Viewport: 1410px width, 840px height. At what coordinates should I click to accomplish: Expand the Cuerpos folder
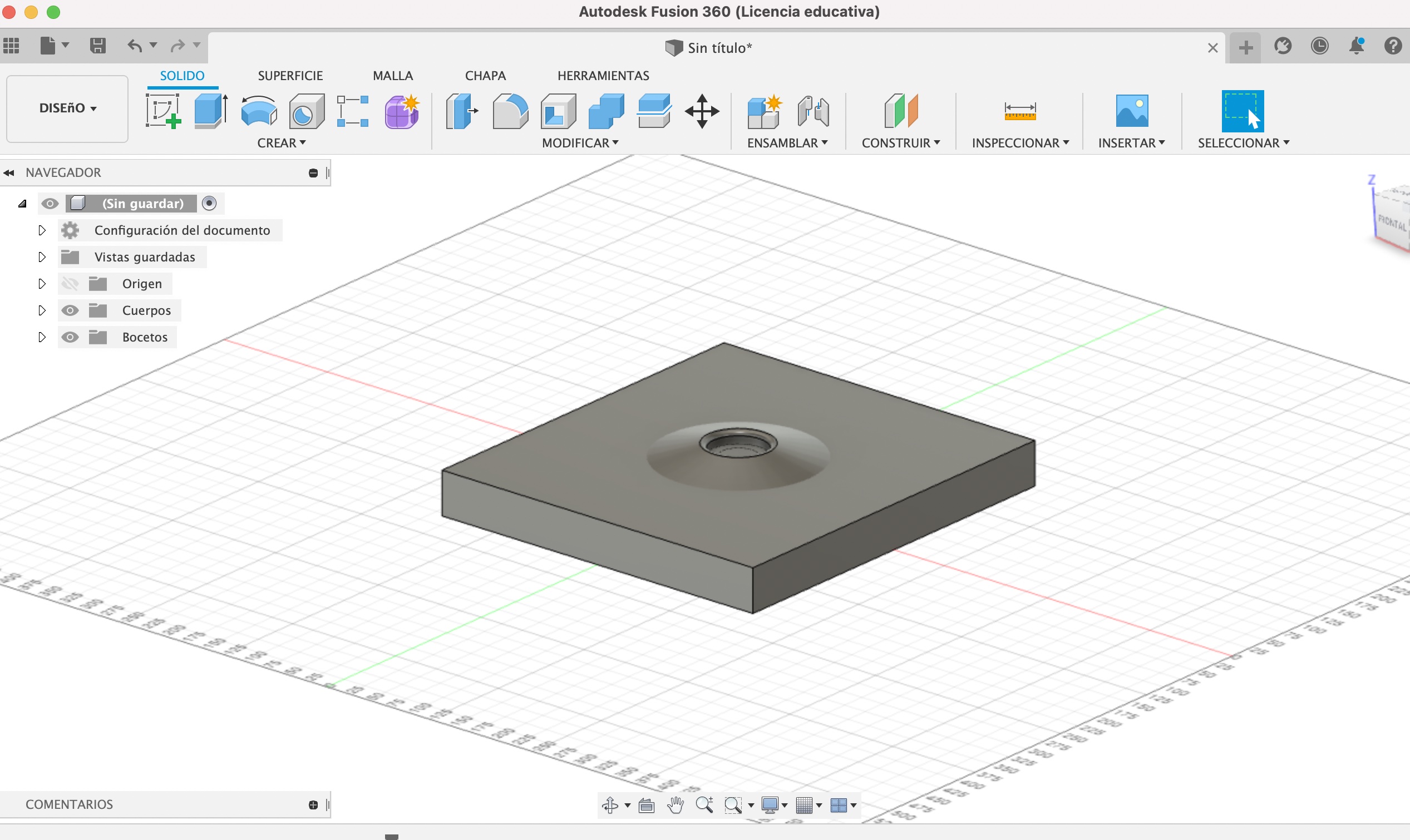click(42, 310)
